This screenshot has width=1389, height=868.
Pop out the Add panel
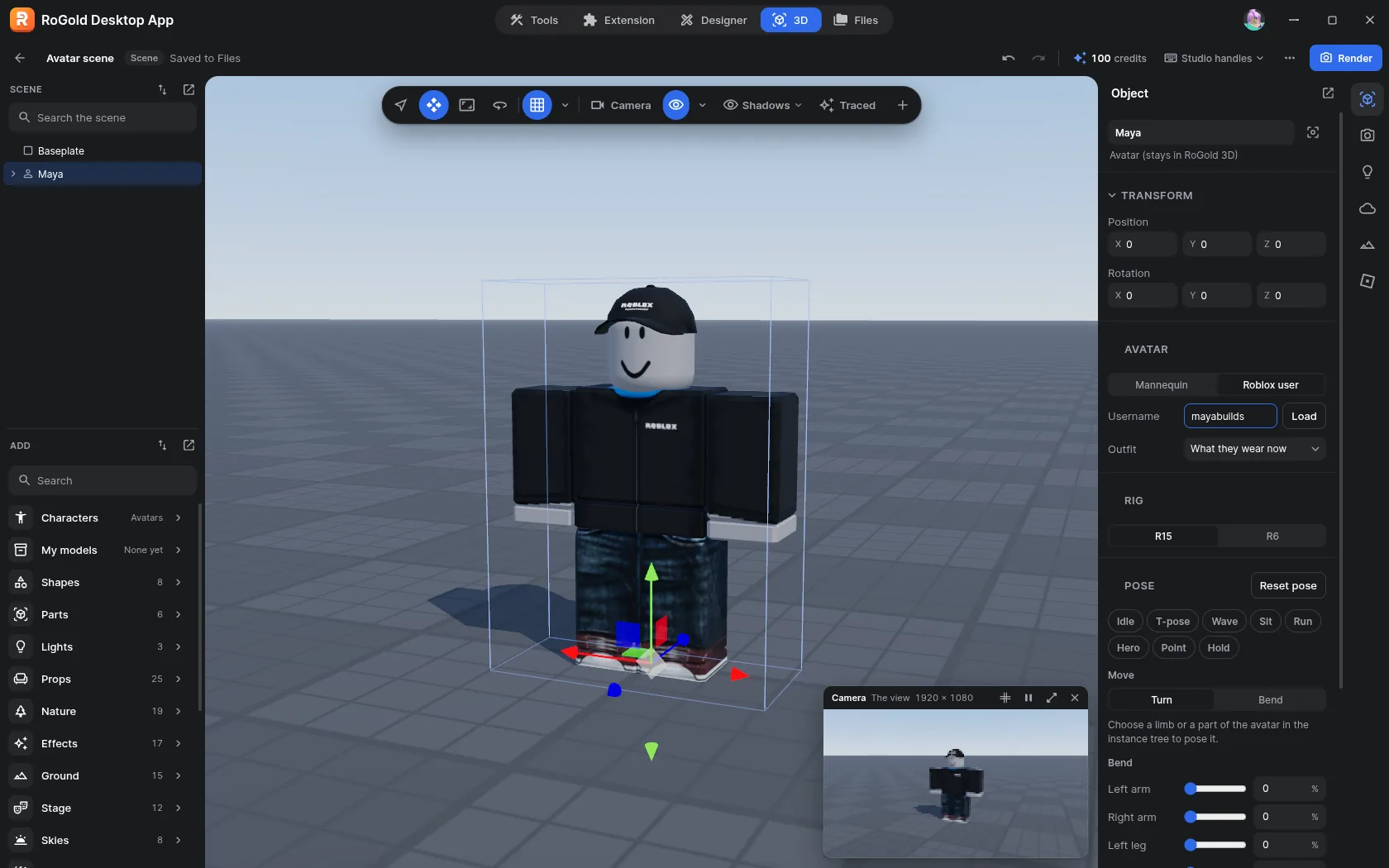[x=189, y=445]
